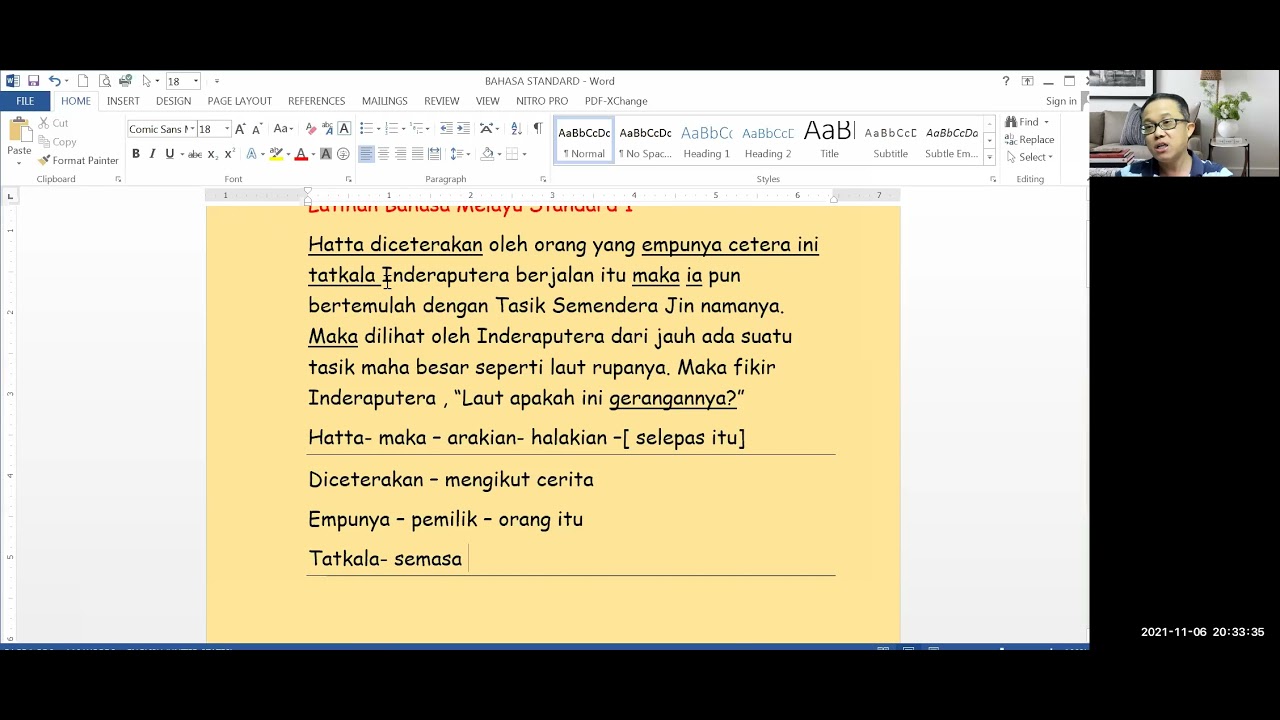
Task: Decrease the paragraph indent
Action: tap(446, 129)
